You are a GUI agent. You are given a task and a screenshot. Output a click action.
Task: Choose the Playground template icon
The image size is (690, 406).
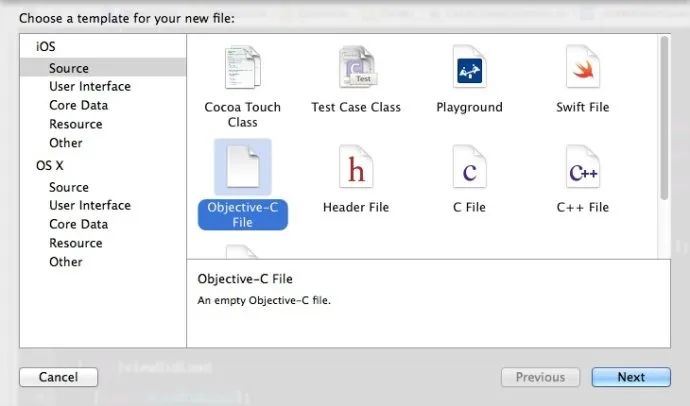click(469, 67)
